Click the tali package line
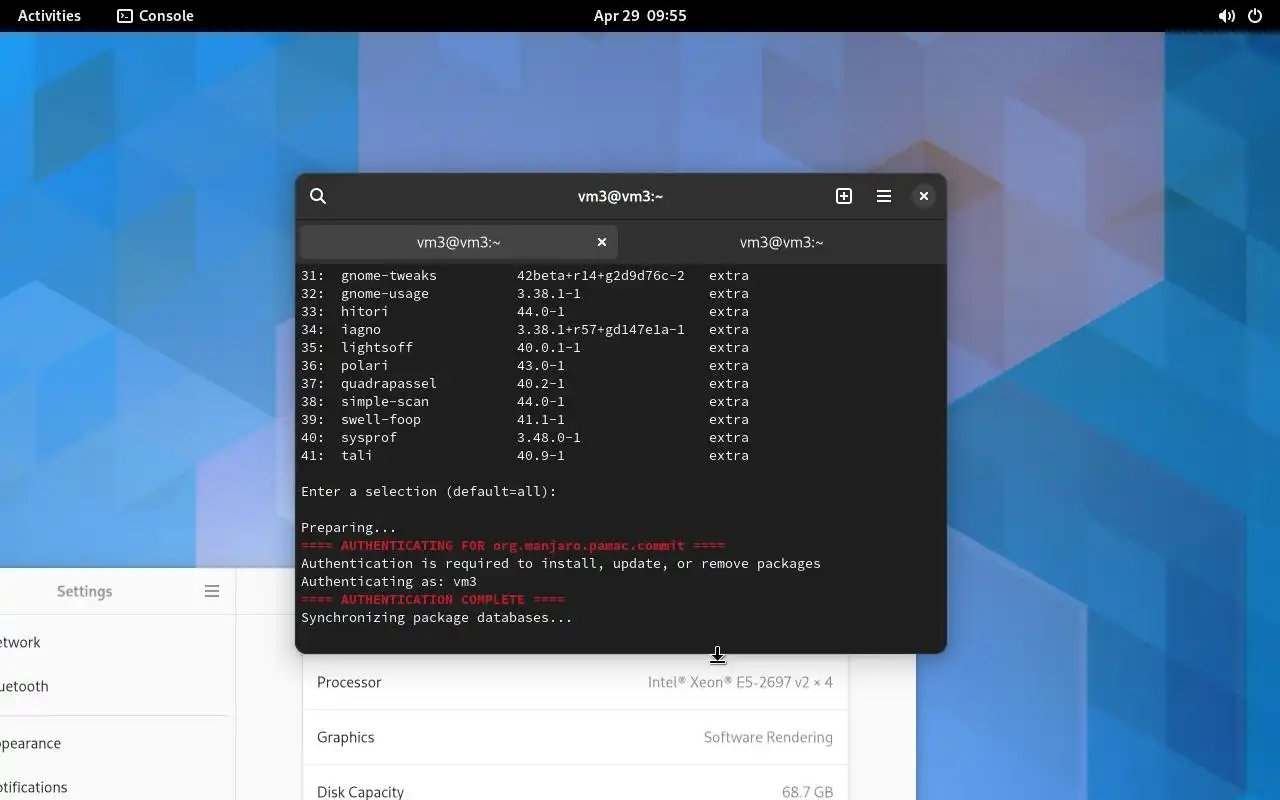The width and height of the screenshot is (1280, 800). pyautogui.click(x=525, y=455)
